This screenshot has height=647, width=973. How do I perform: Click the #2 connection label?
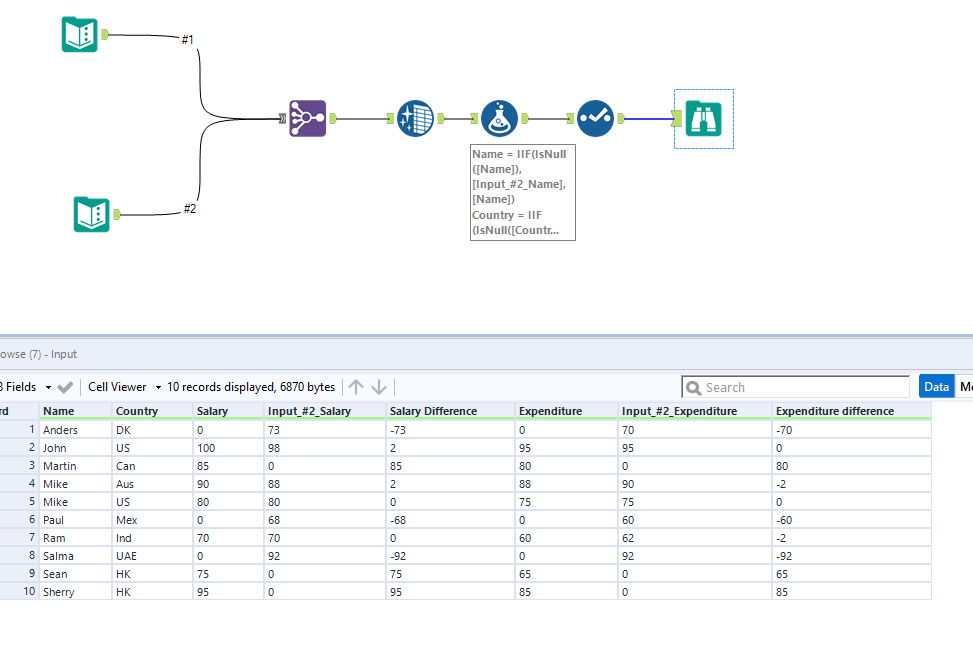(x=190, y=209)
